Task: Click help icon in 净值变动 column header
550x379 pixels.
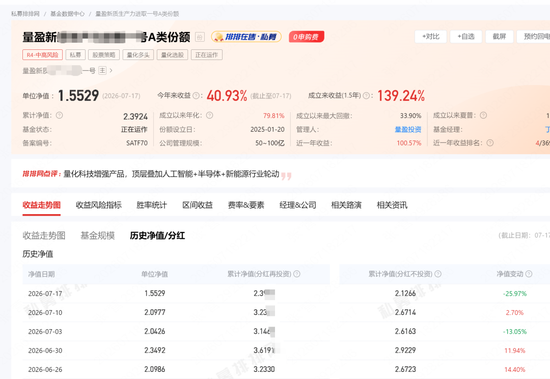Action: click(x=529, y=274)
